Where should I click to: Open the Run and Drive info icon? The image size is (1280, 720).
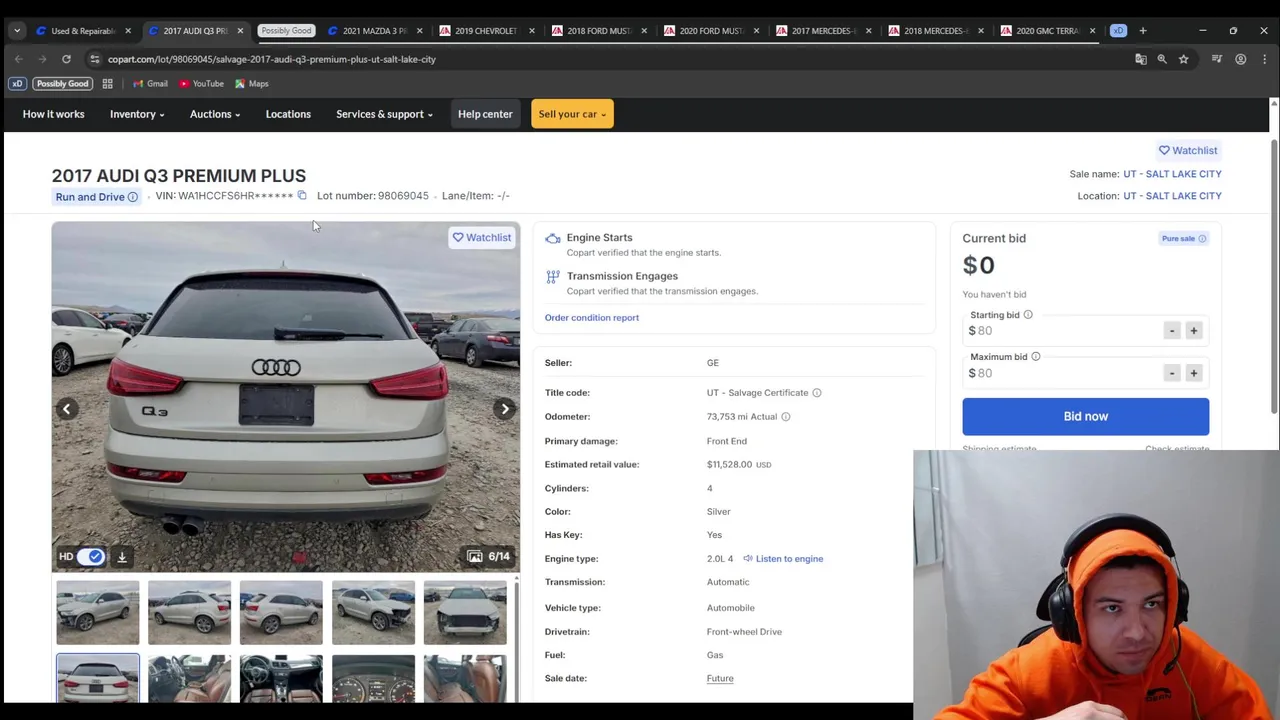(x=132, y=197)
